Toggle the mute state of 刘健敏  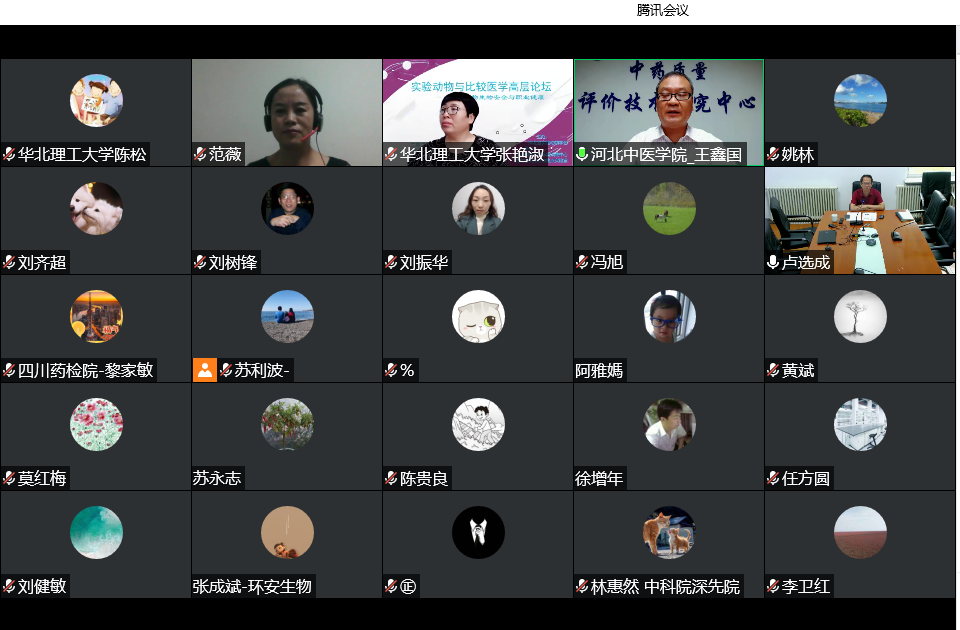[x=10, y=585]
